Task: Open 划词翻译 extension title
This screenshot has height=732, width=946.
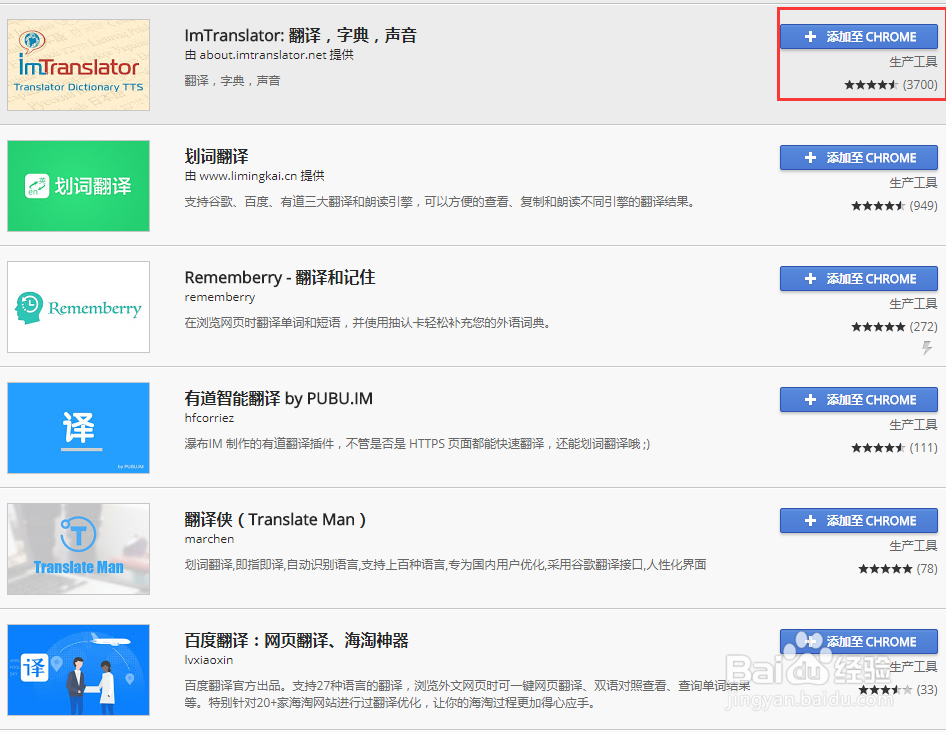Action: [x=217, y=156]
